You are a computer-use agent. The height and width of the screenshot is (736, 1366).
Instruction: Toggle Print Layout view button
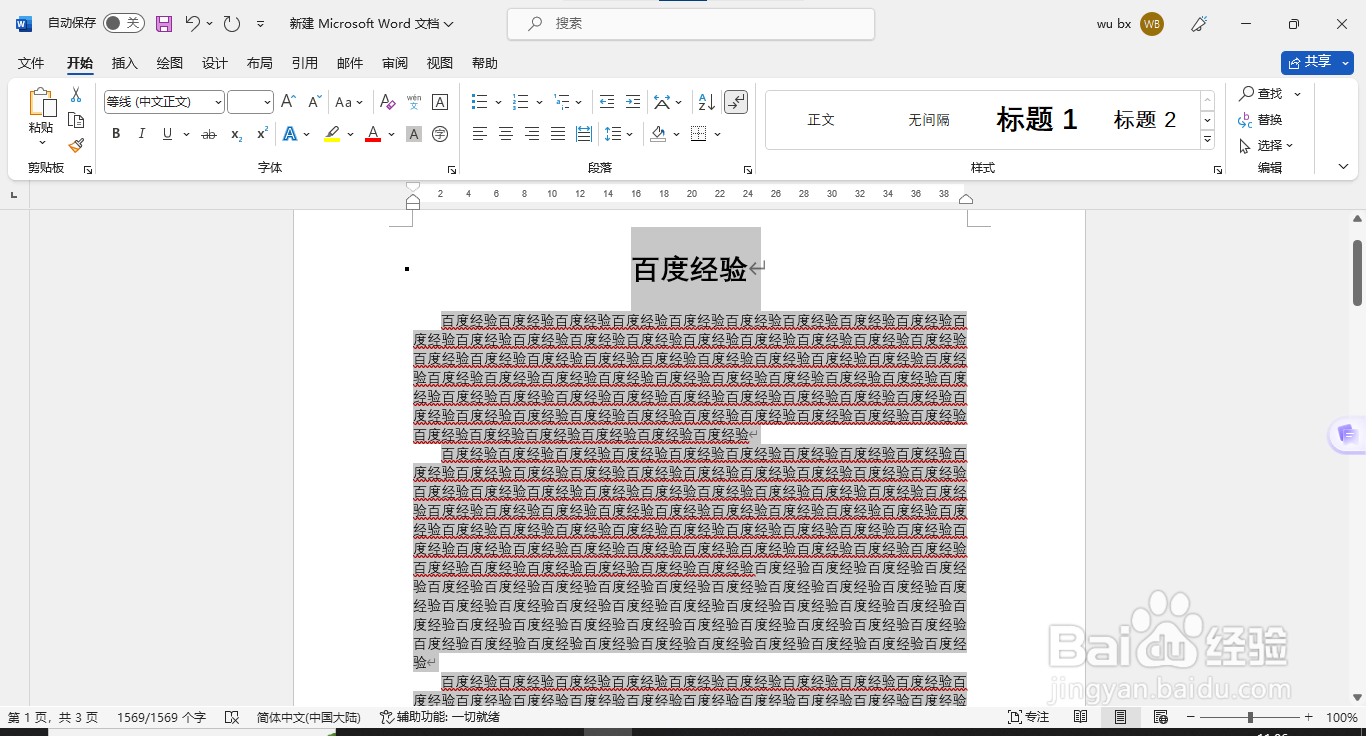[1120, 717]
